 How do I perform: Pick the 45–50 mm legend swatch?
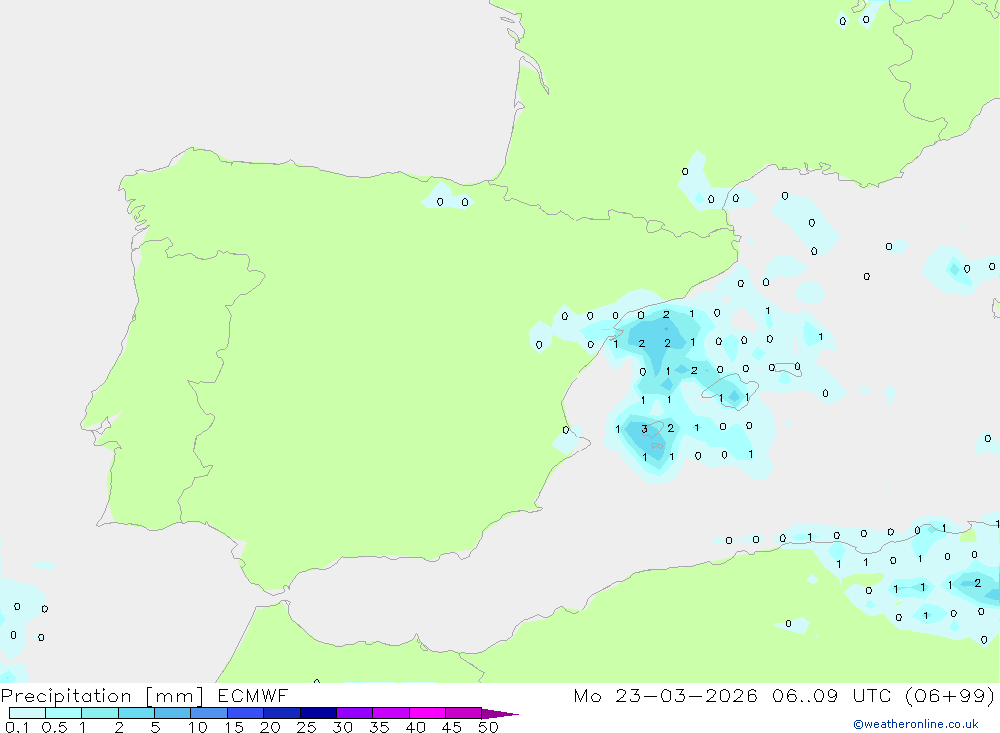[464, 713]
